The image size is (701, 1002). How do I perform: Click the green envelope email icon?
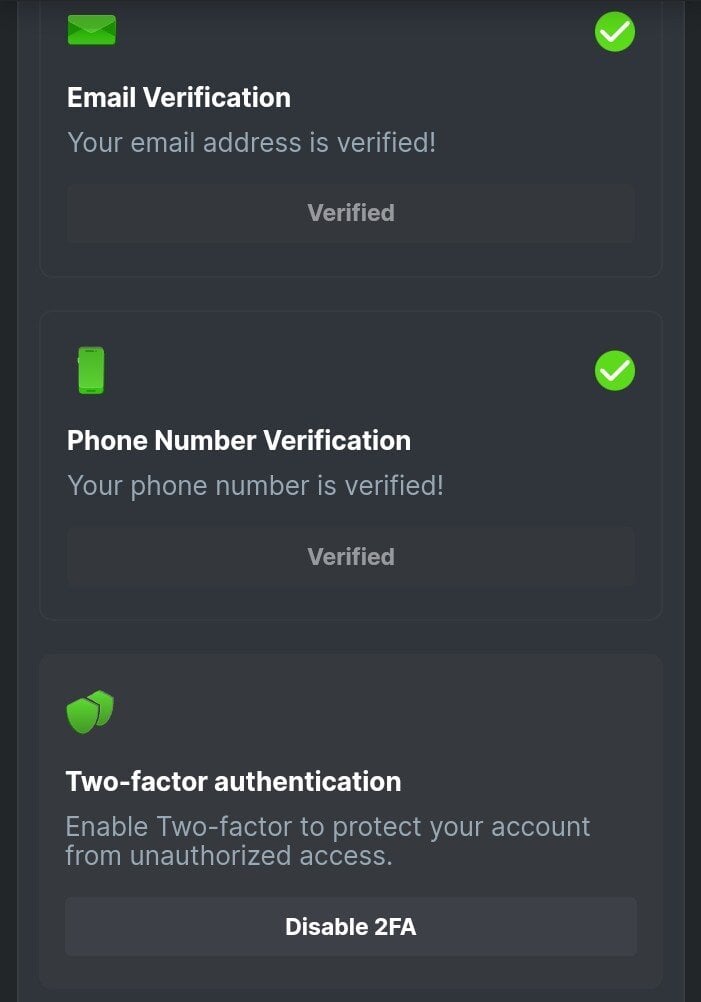[x=91, y=30]
